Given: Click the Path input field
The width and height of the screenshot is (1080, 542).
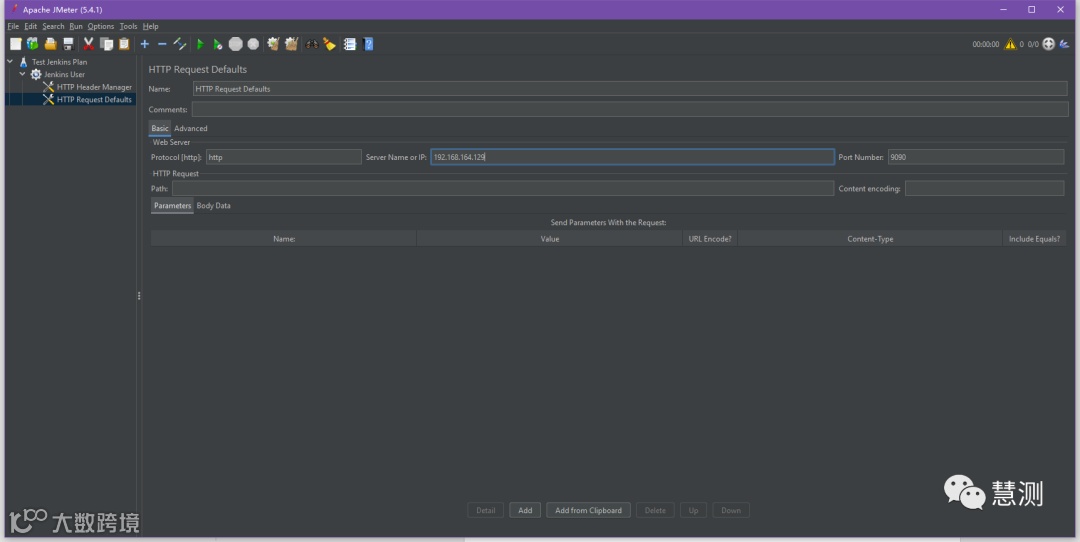Looking at the screenshot, I should coord(503,189).
